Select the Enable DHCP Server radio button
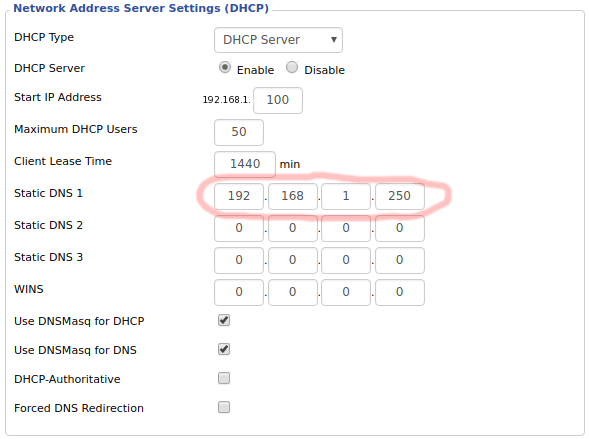589x439 pixels. pos(225,68)
